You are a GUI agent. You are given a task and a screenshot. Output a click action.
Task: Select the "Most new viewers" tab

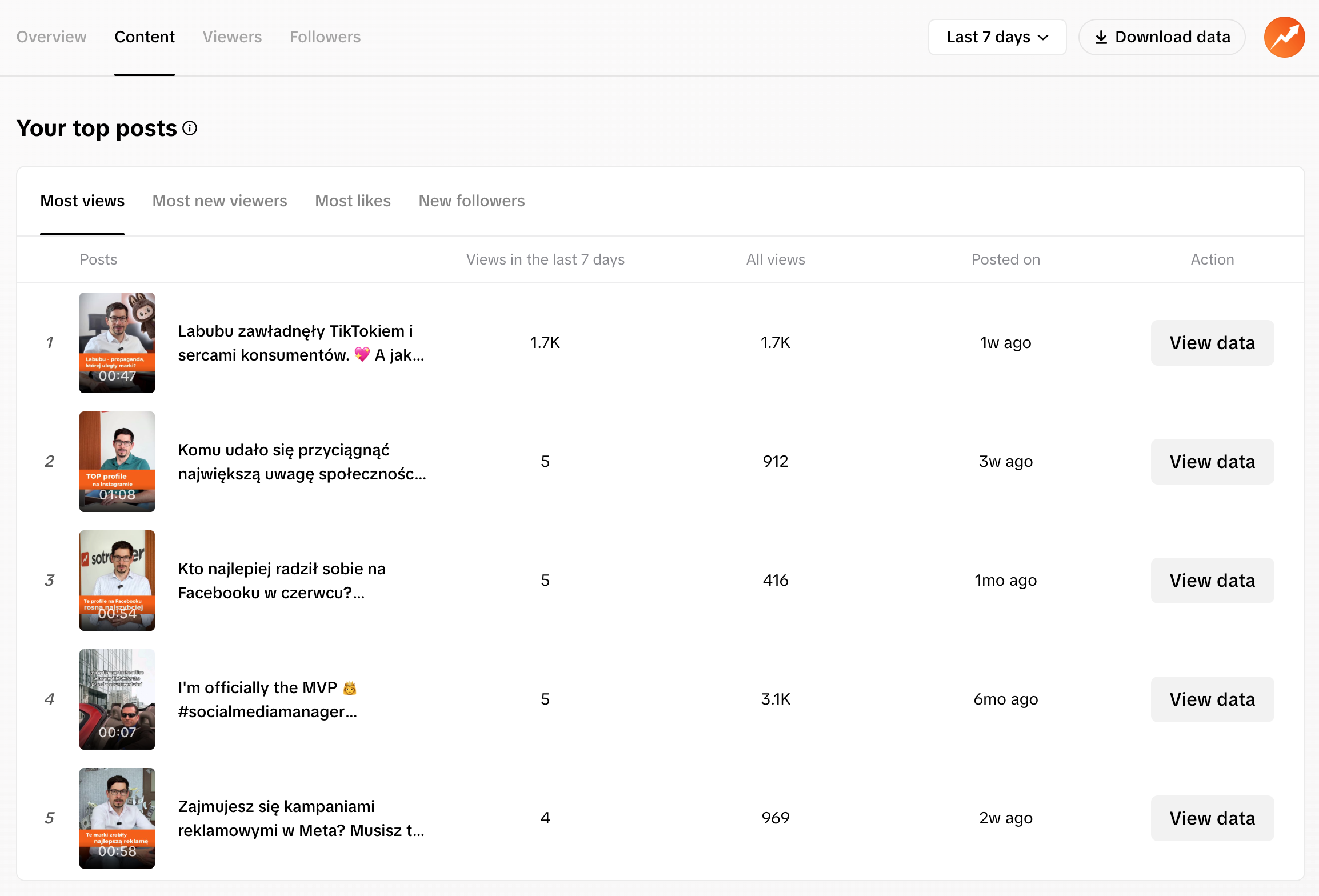(x=219, y=201)
